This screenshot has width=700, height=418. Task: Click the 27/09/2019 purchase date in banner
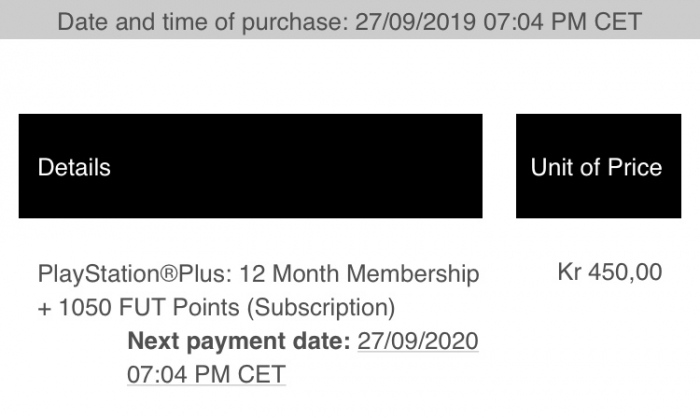(x=415, y=22)
